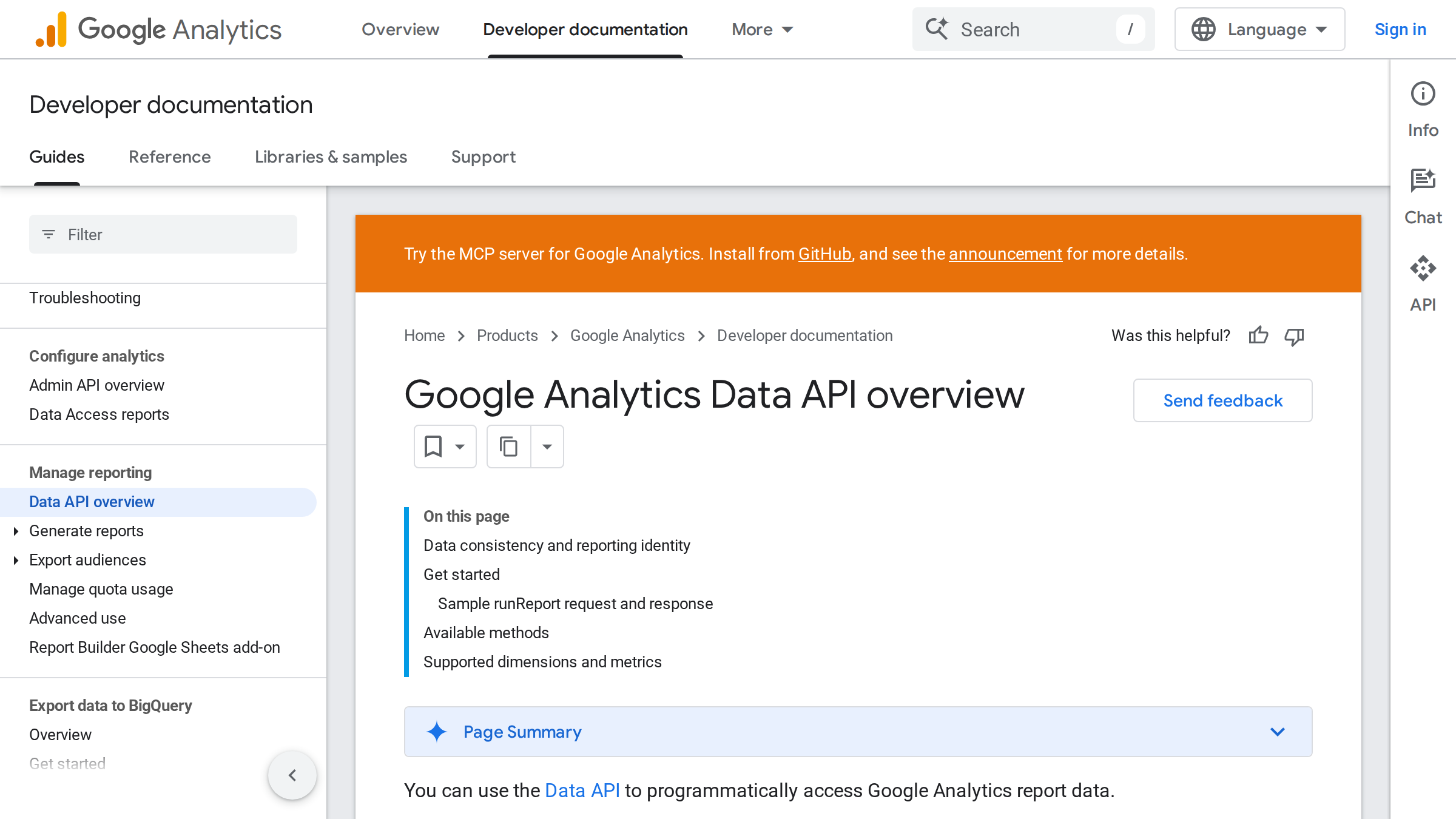Click the bookmark icon button
1456x819 pixels.
(x=433, y=447)
